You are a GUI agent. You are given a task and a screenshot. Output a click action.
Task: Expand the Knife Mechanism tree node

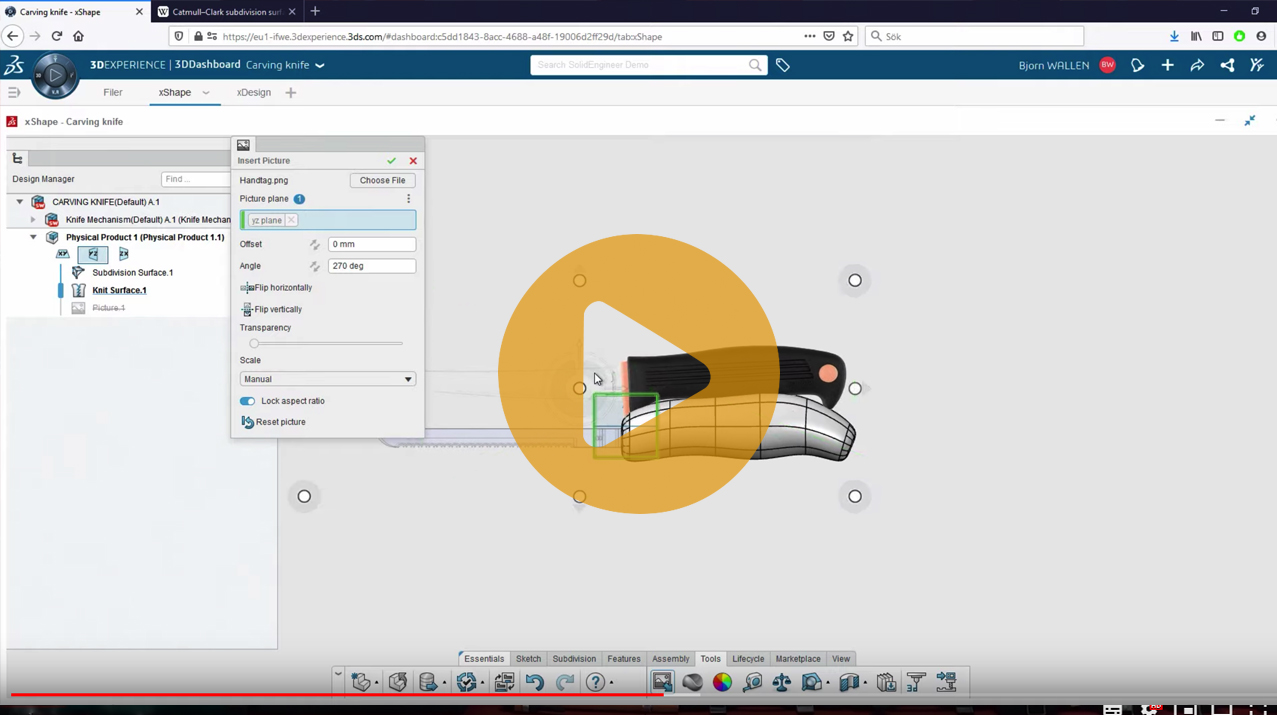pyautogui.click(x=33, y=220)
